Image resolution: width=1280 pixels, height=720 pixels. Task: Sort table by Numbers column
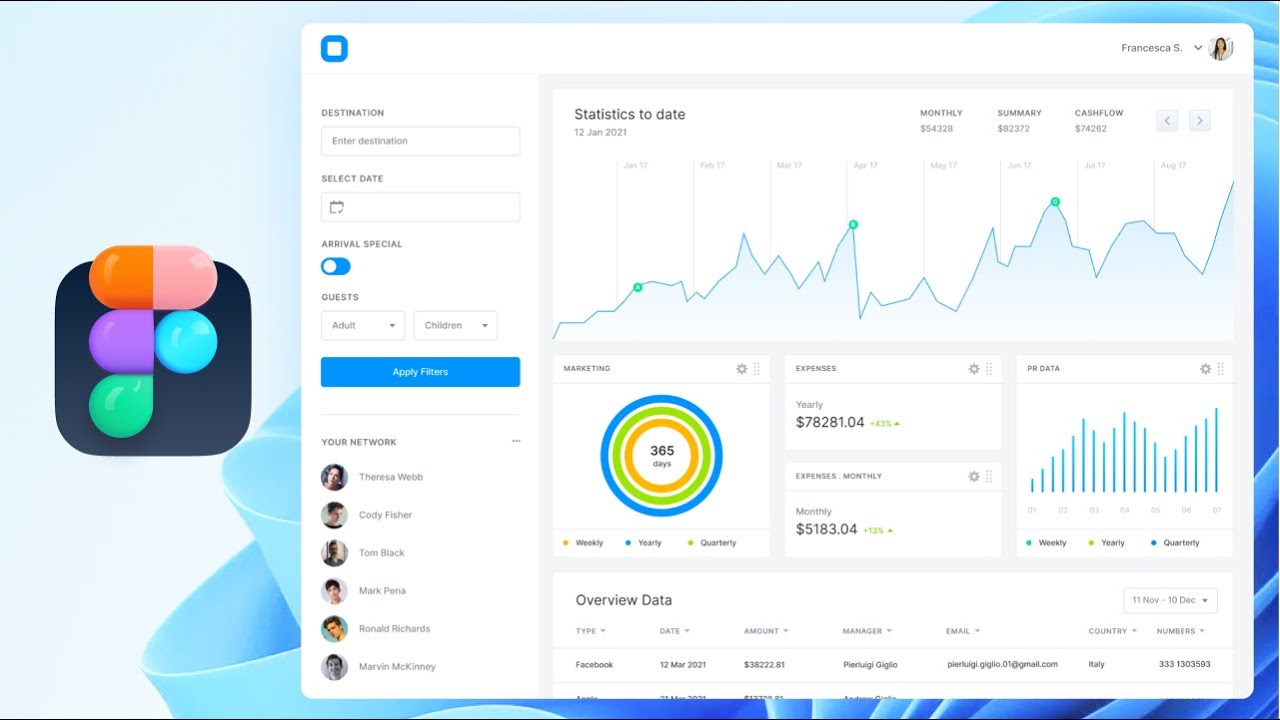coord(1181,631)
